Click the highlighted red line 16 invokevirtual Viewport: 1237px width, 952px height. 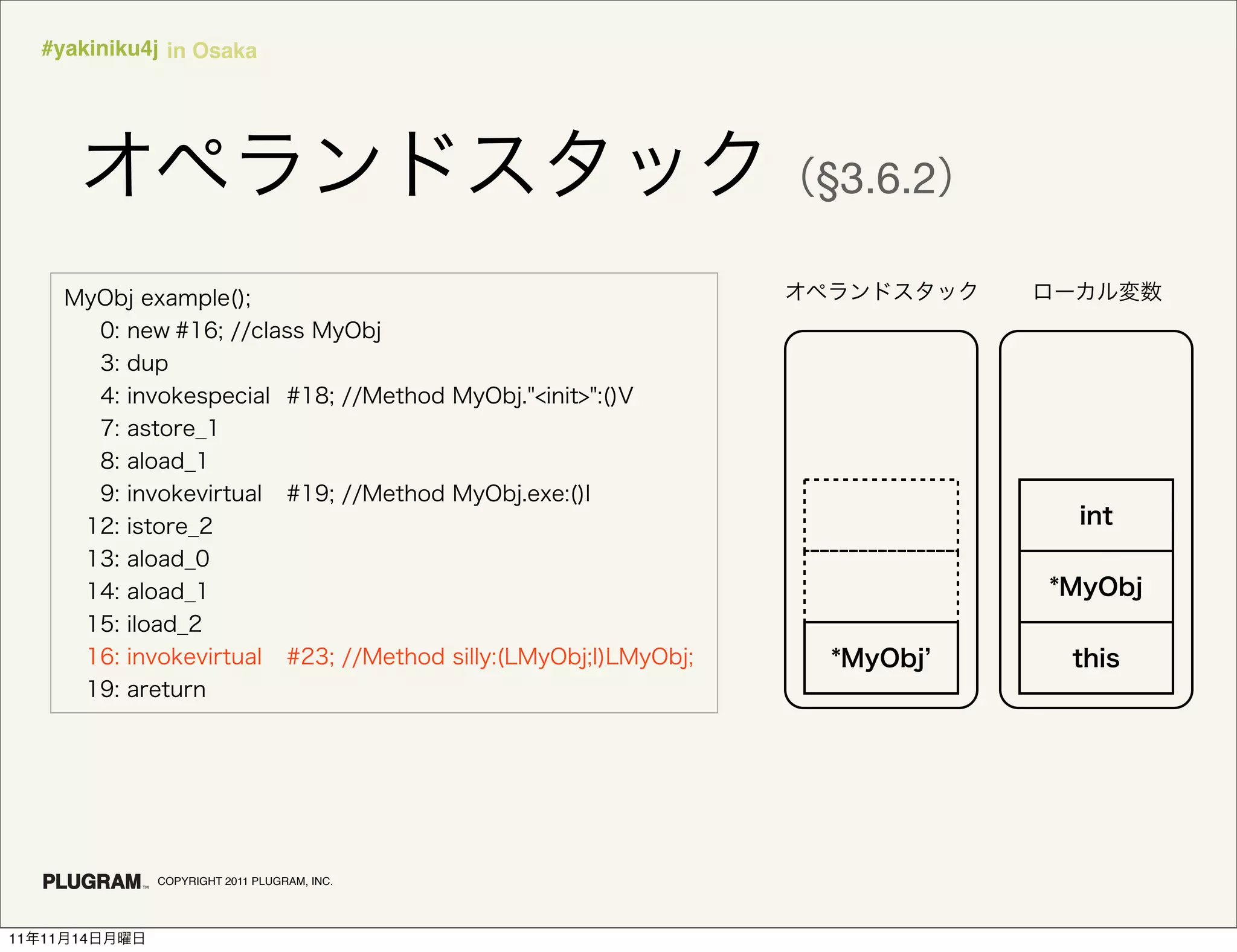pos(390,657)
